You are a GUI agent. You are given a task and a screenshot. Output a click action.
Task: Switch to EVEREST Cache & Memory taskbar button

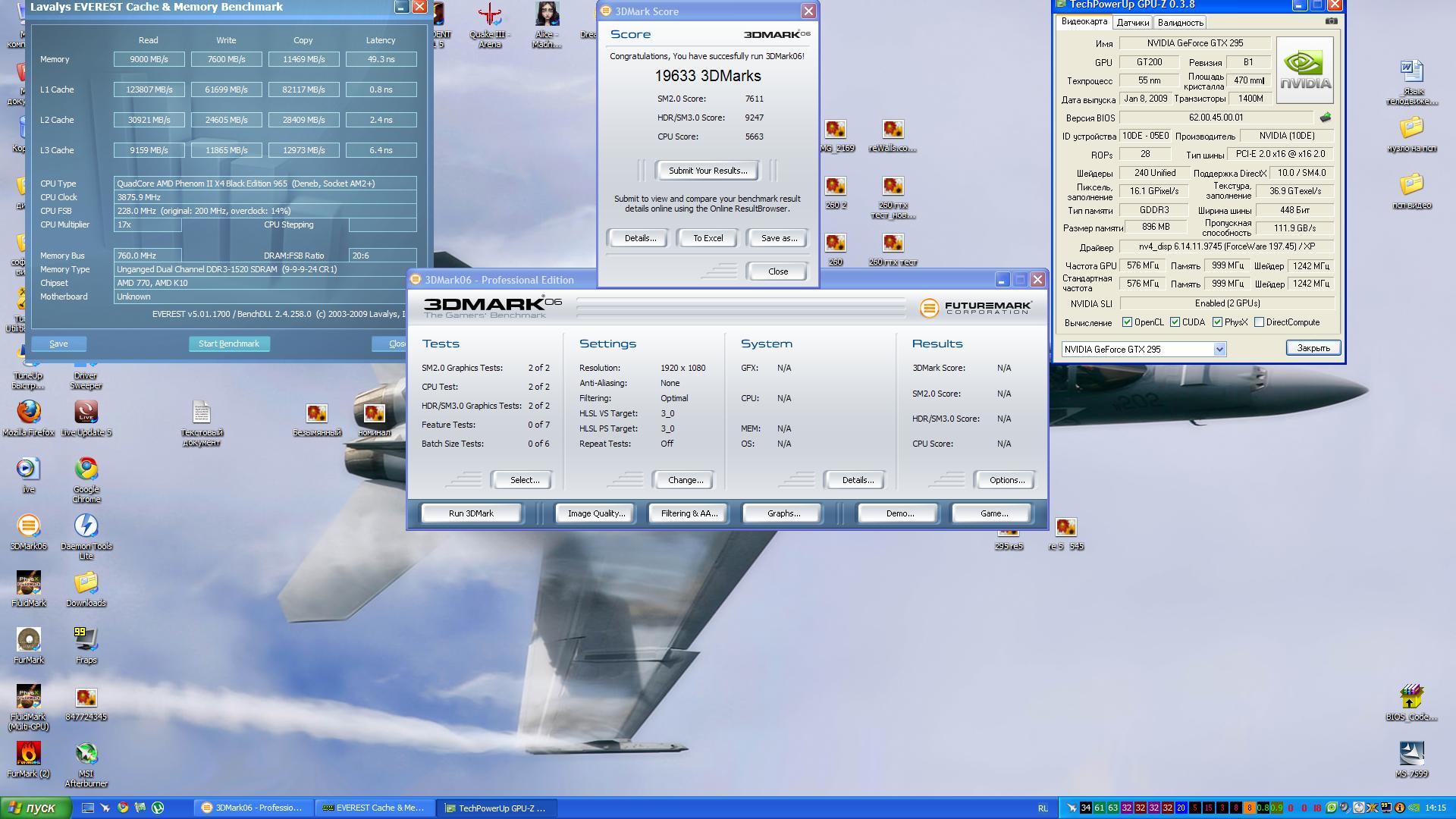pos(375,808)
